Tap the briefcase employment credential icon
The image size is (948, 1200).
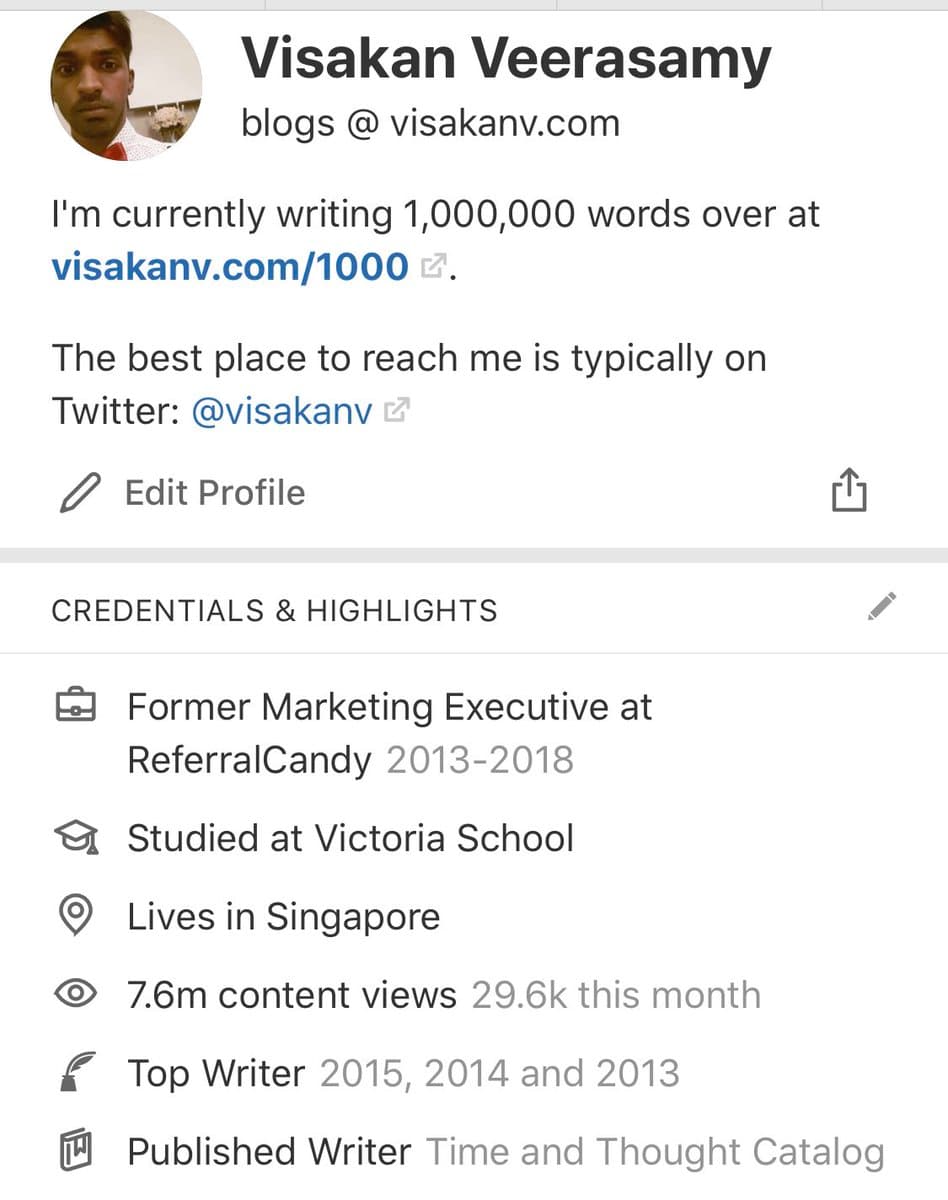pyautogui.click(x=75, y=708)
